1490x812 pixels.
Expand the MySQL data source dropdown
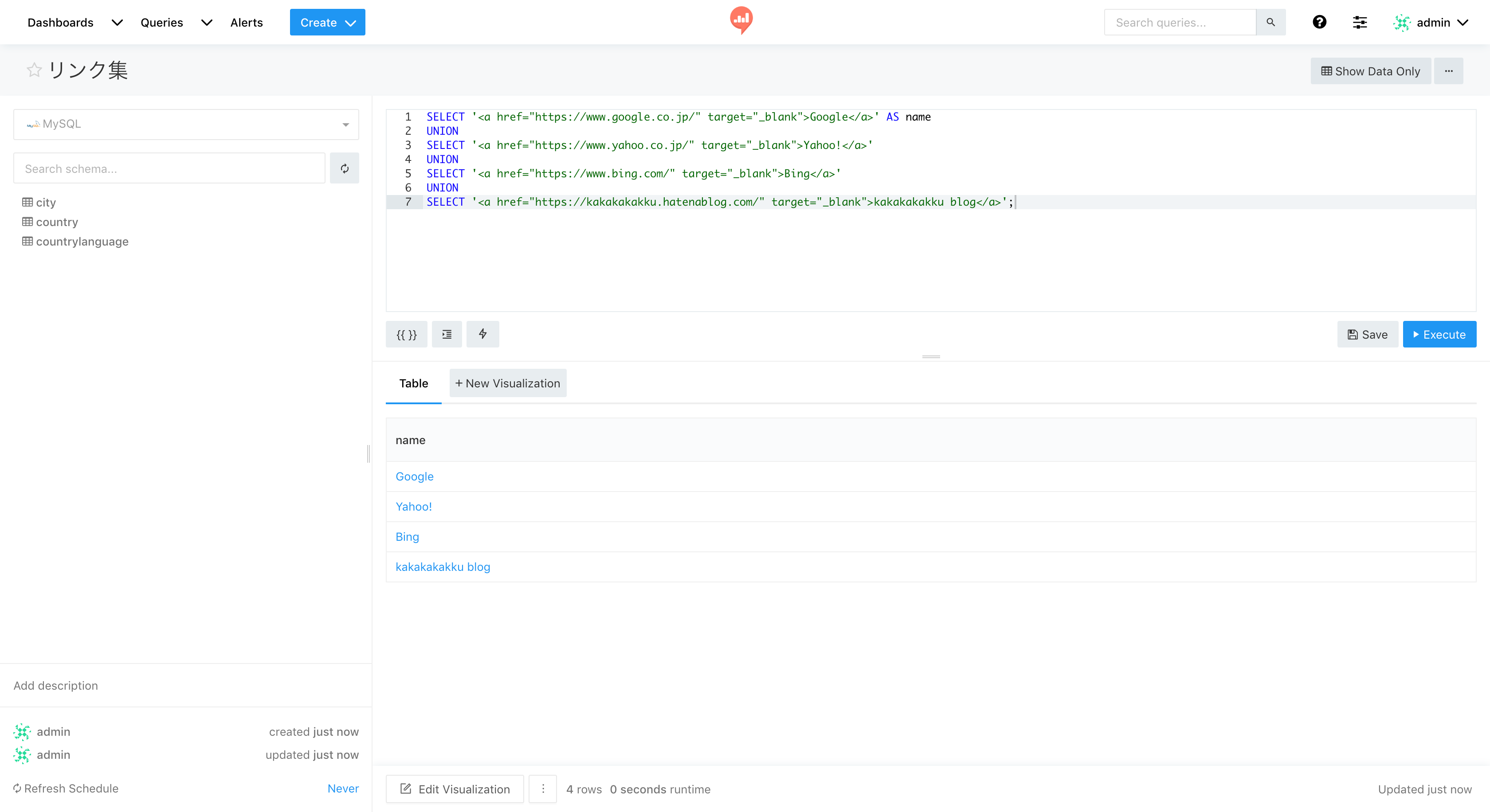pos(186,124)
